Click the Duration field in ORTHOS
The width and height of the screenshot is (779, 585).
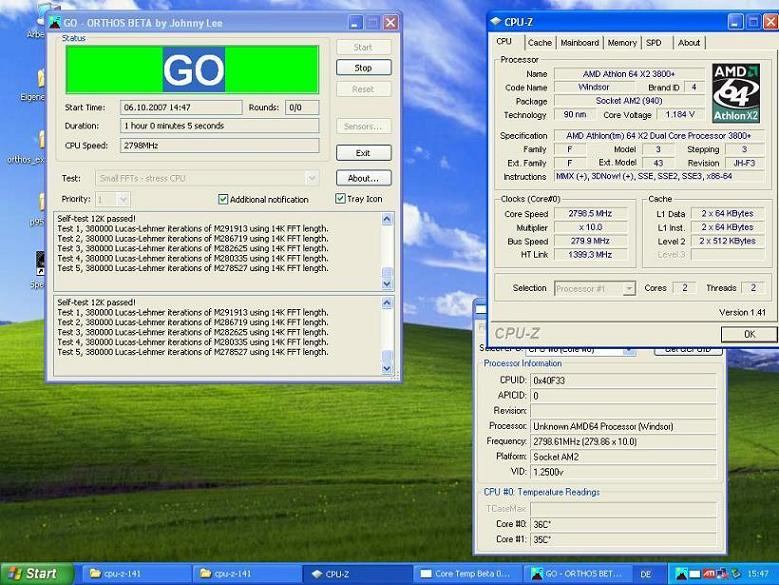219,126
